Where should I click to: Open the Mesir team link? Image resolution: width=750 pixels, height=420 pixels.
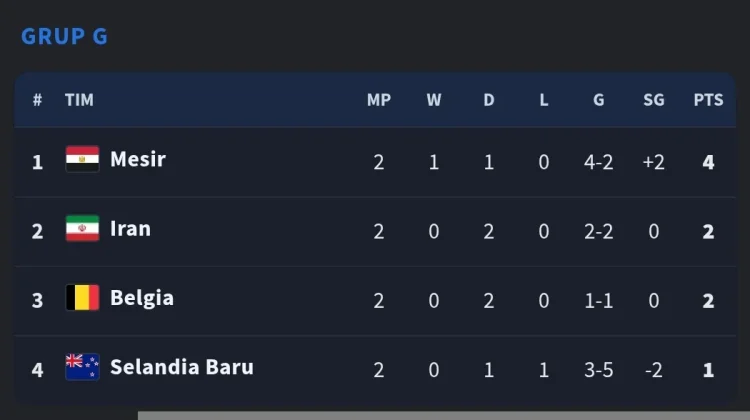[x=138, y=159]
